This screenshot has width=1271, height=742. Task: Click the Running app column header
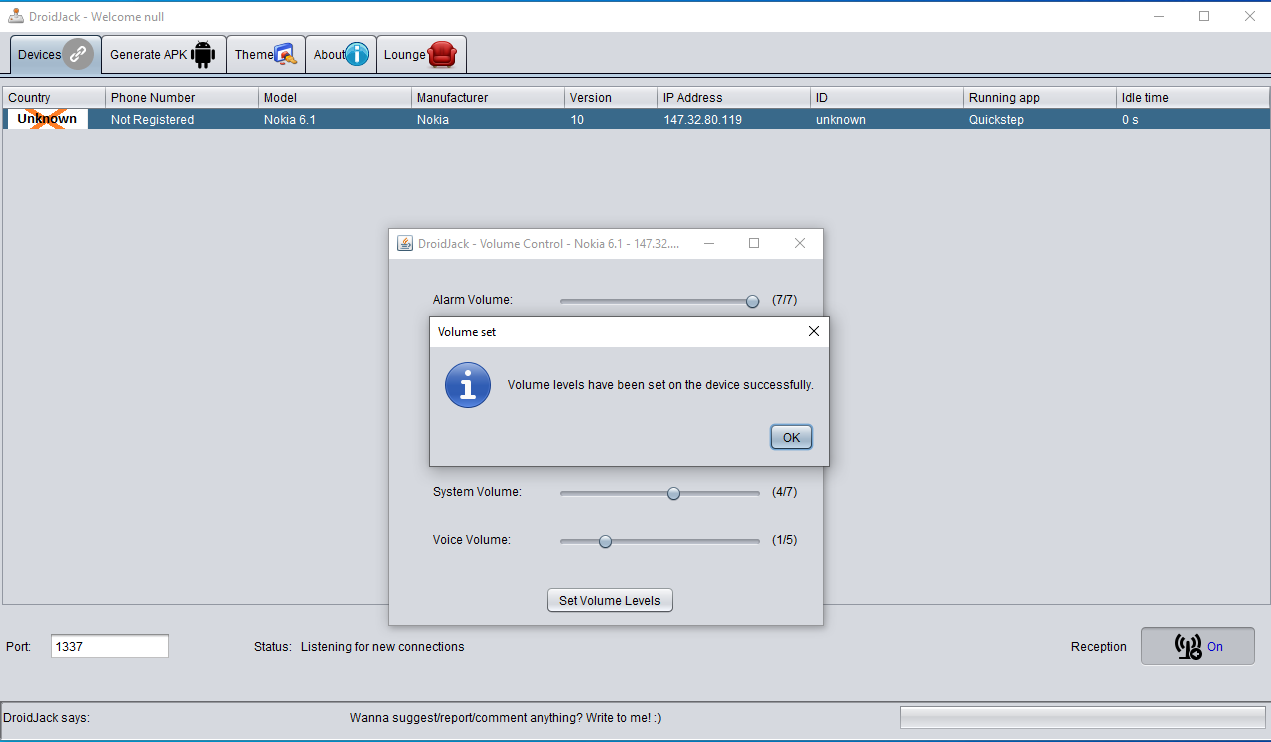tap(1040, 97)
